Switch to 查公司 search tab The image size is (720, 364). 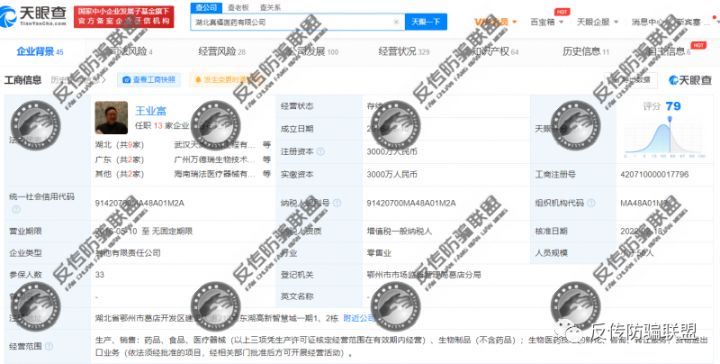point(206,8)
